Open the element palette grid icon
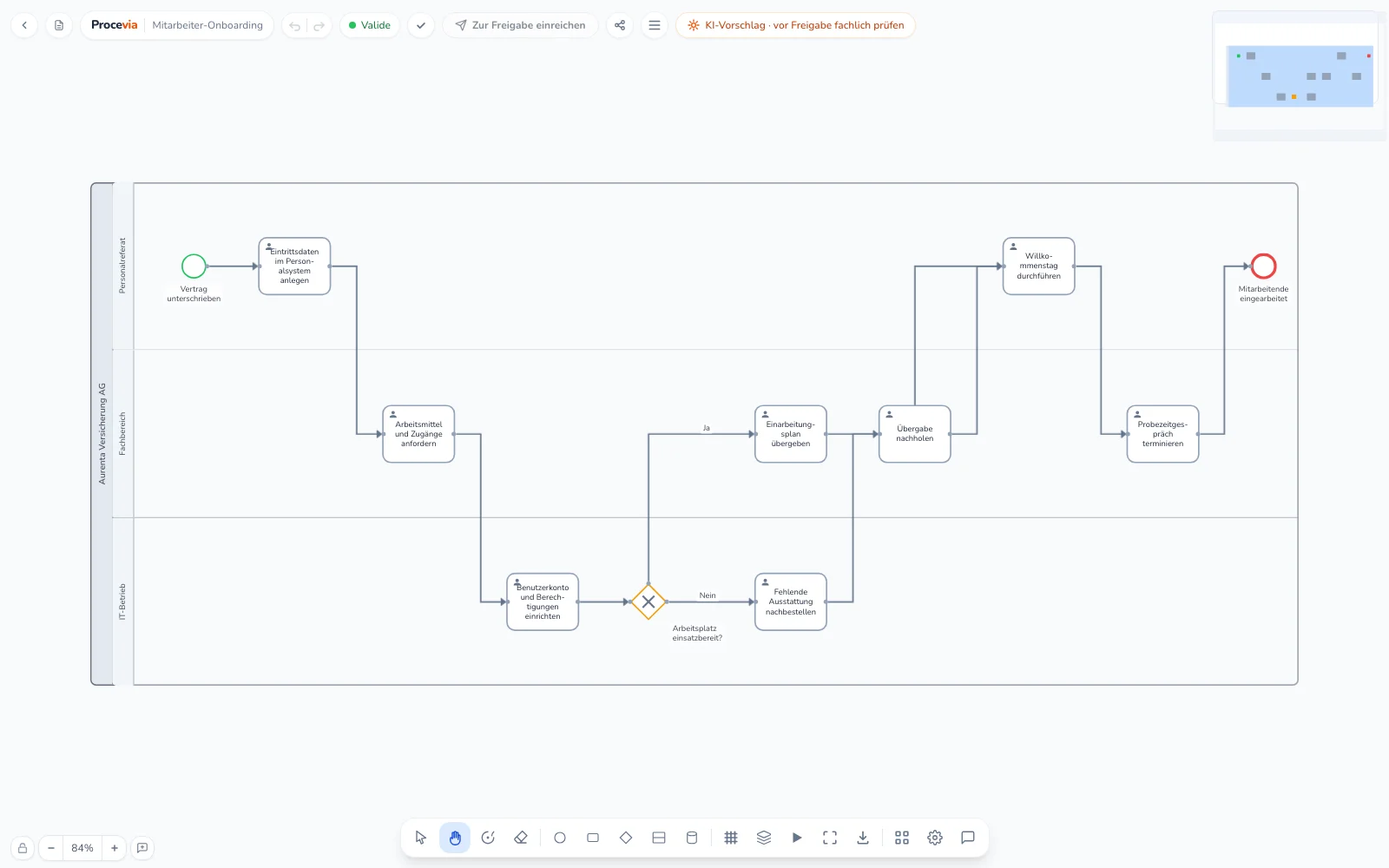The height and width of the screenshot is (868, 1389). [x=902, y=838]
